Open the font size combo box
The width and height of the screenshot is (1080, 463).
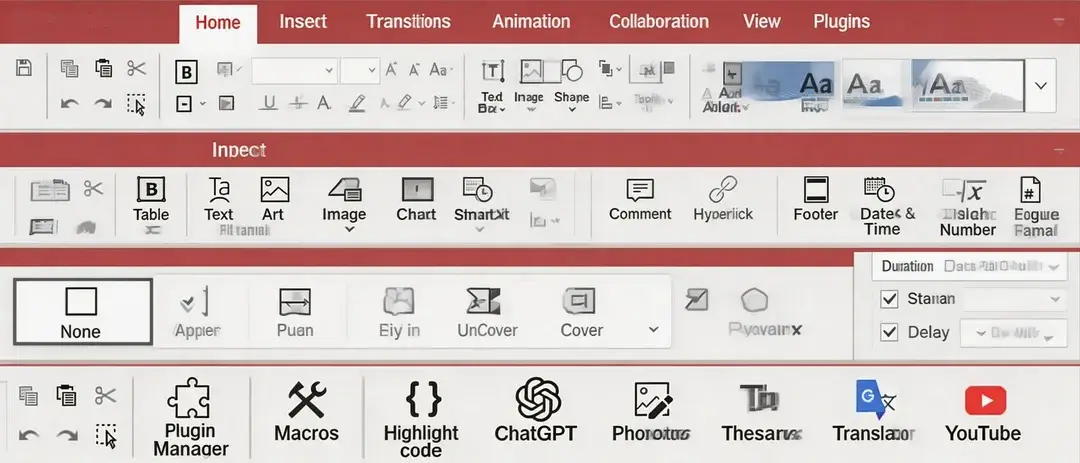pos(360,70)
